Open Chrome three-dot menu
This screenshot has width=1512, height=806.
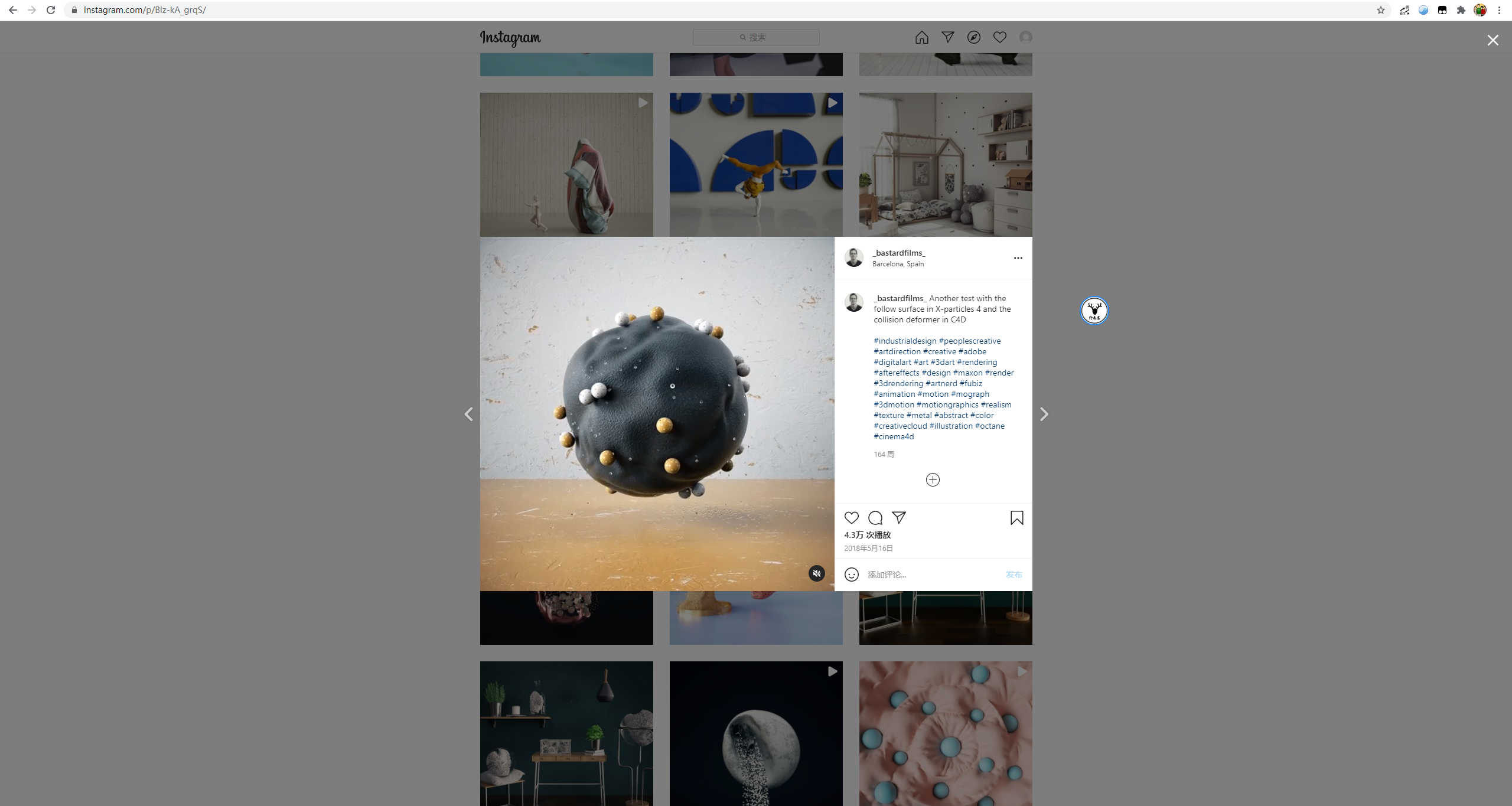click(1499, 10)
